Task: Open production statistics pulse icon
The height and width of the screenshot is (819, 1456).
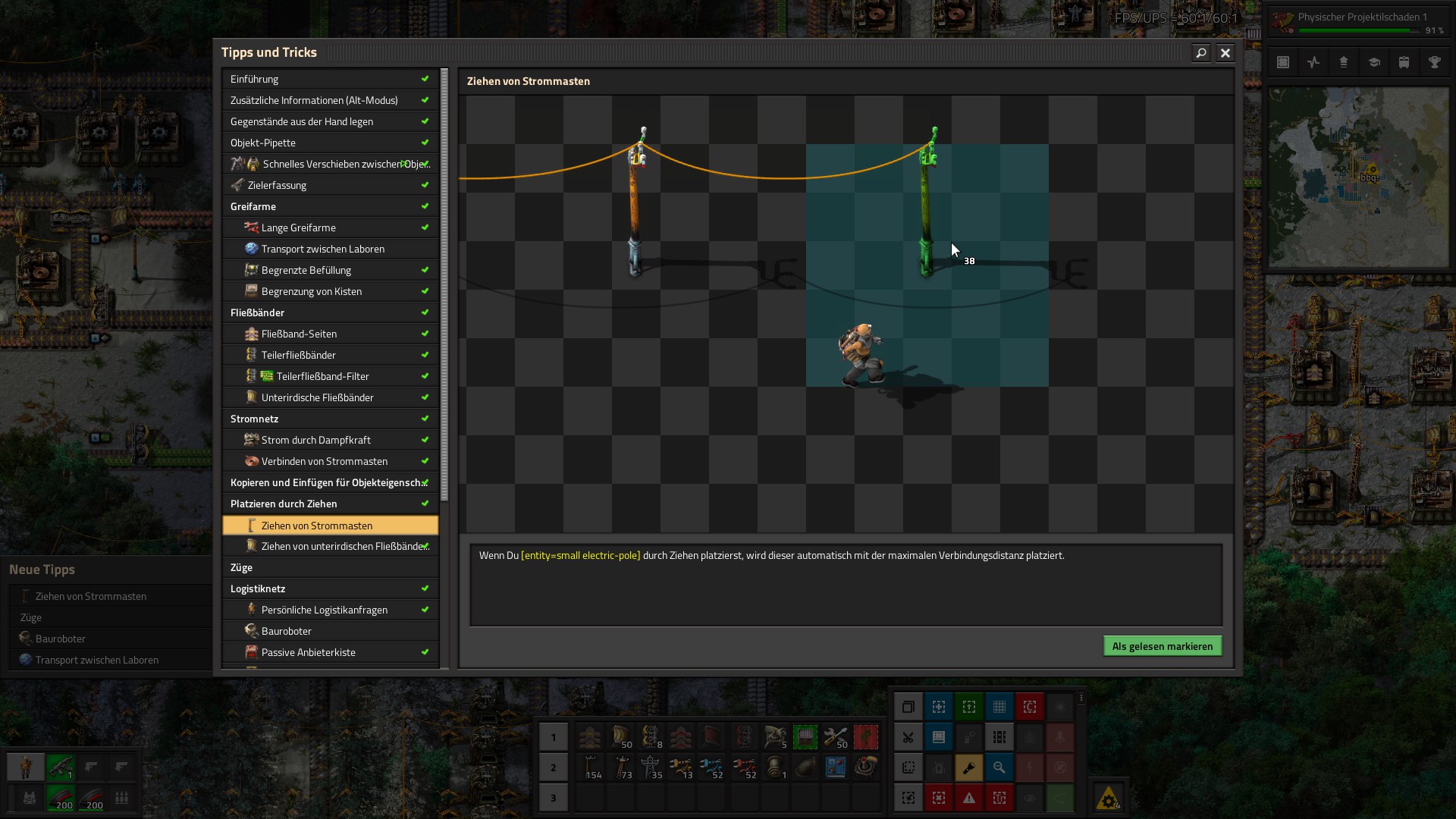Action: tap(1313, 63)
